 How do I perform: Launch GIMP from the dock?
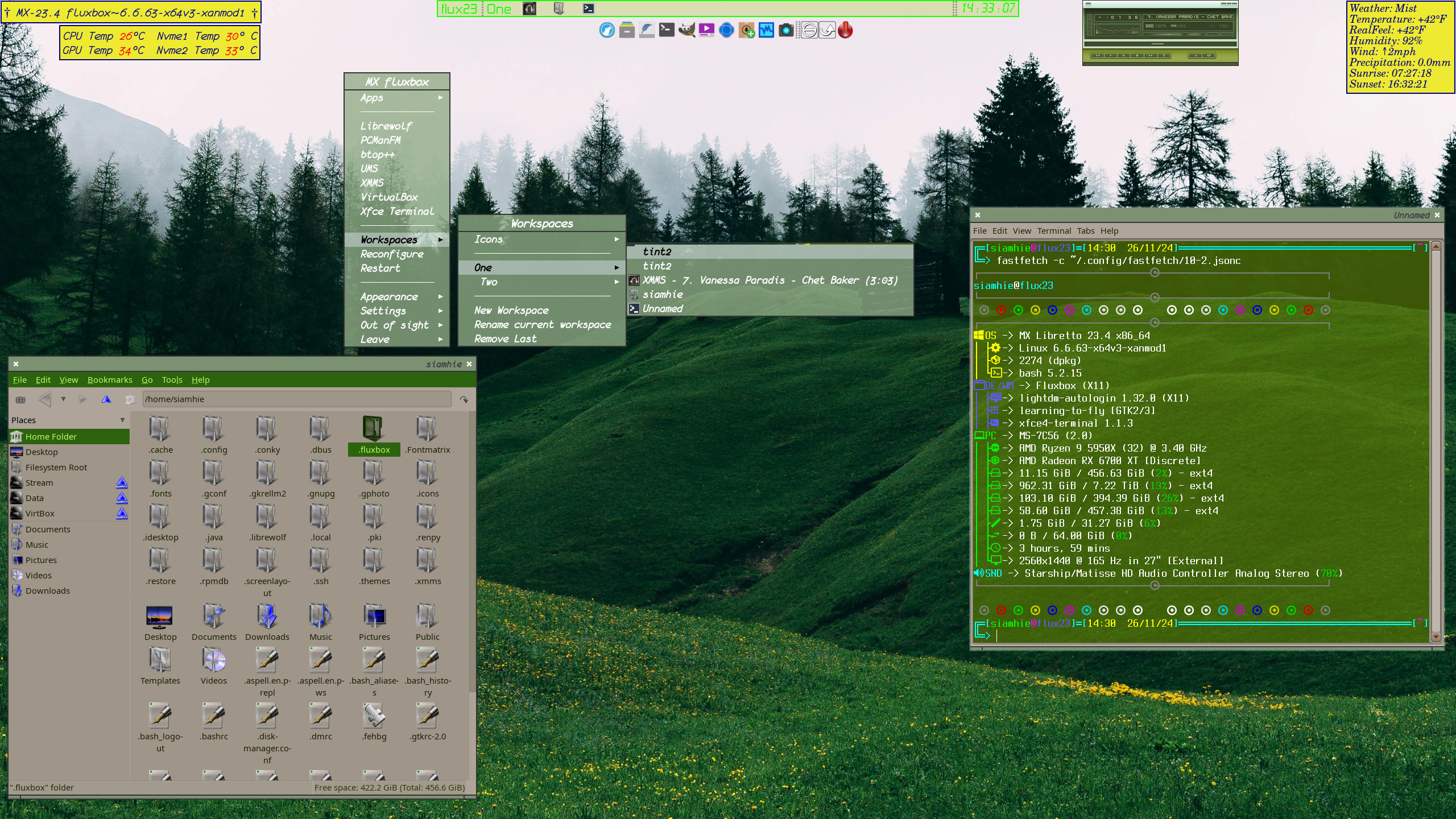click(x=686, y=30)
